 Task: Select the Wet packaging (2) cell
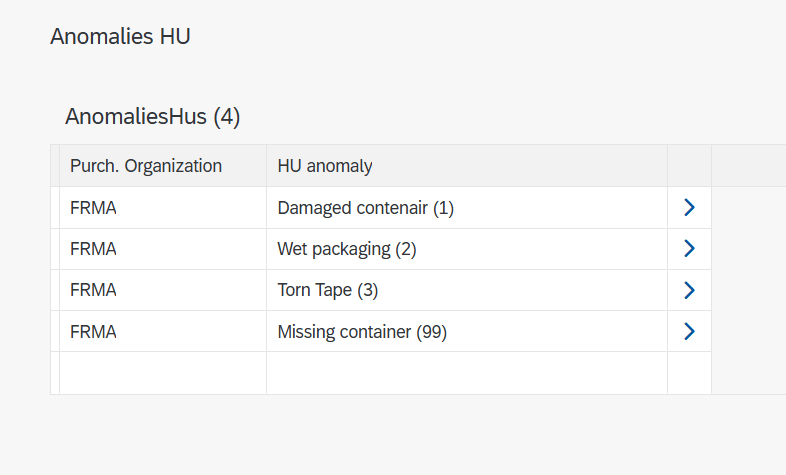(x=346, y=249)
